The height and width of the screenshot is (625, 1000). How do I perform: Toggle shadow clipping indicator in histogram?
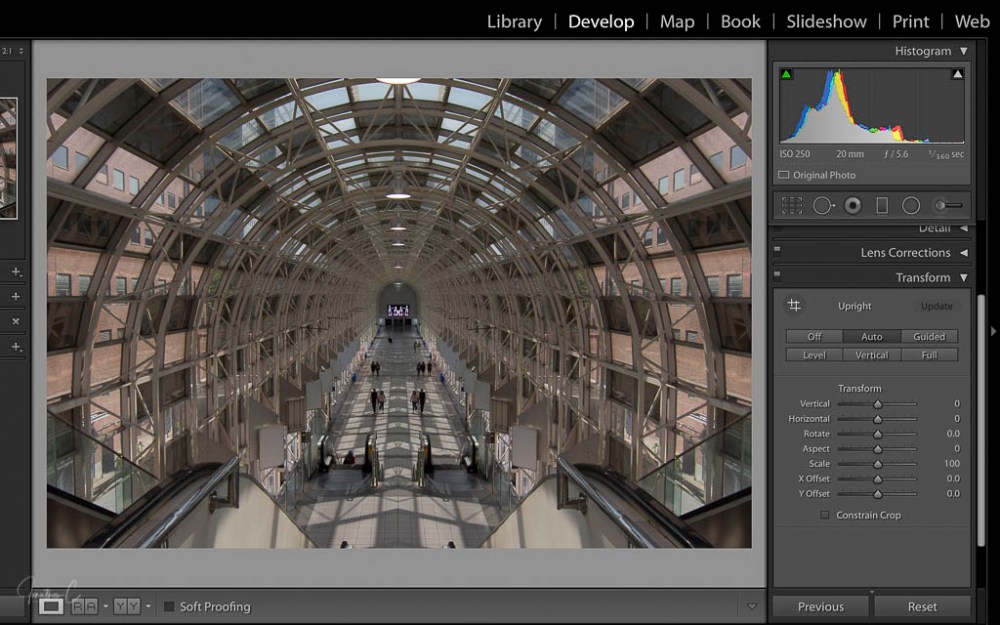(x=786, y=75)
